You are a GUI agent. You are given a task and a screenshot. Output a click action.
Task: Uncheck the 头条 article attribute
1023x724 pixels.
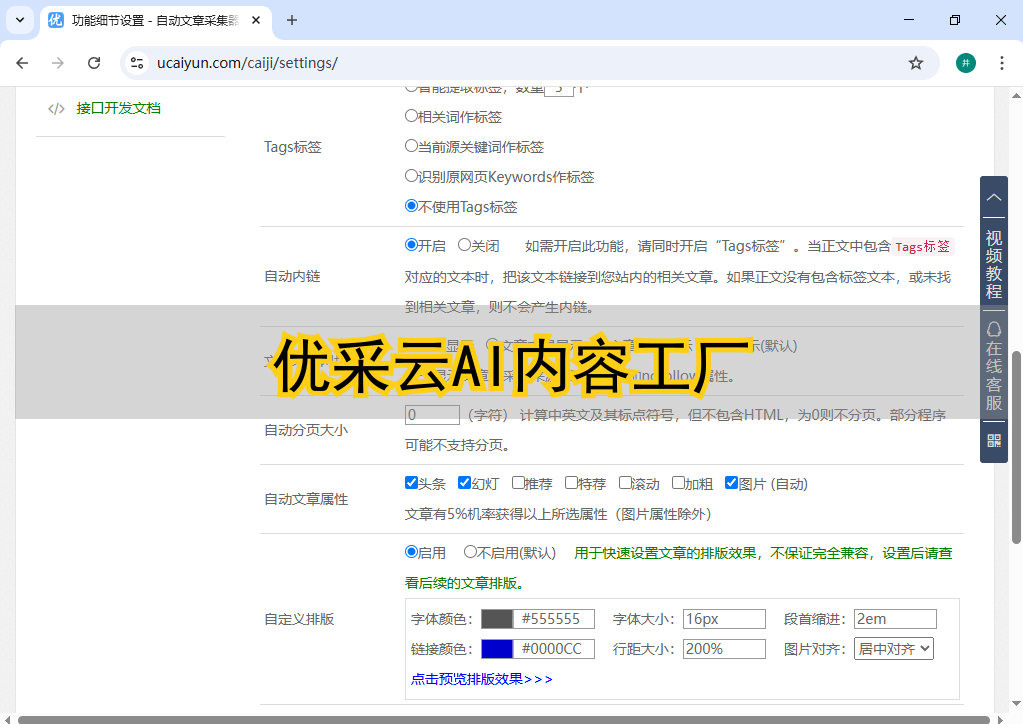click(x=411, y=483)
